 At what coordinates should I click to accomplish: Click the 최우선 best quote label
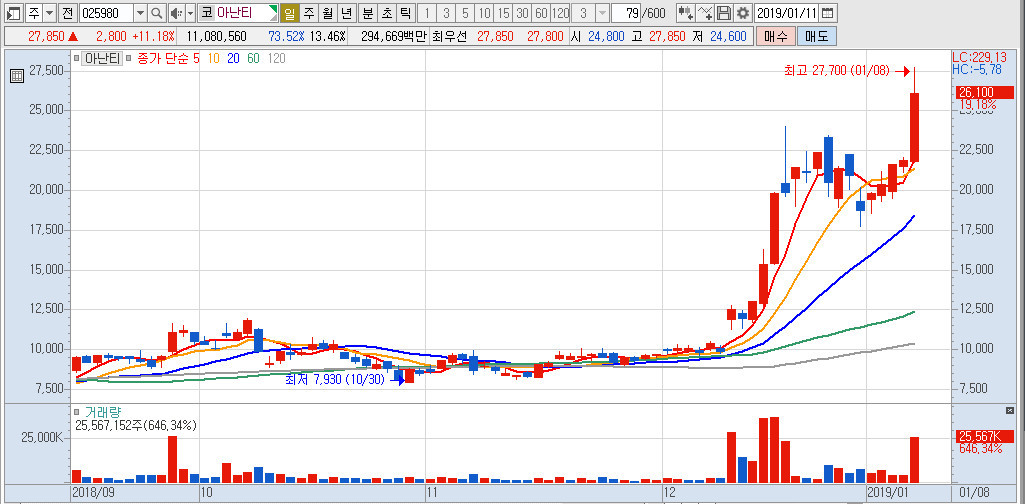pyautogui.click(x=450, y=36)
